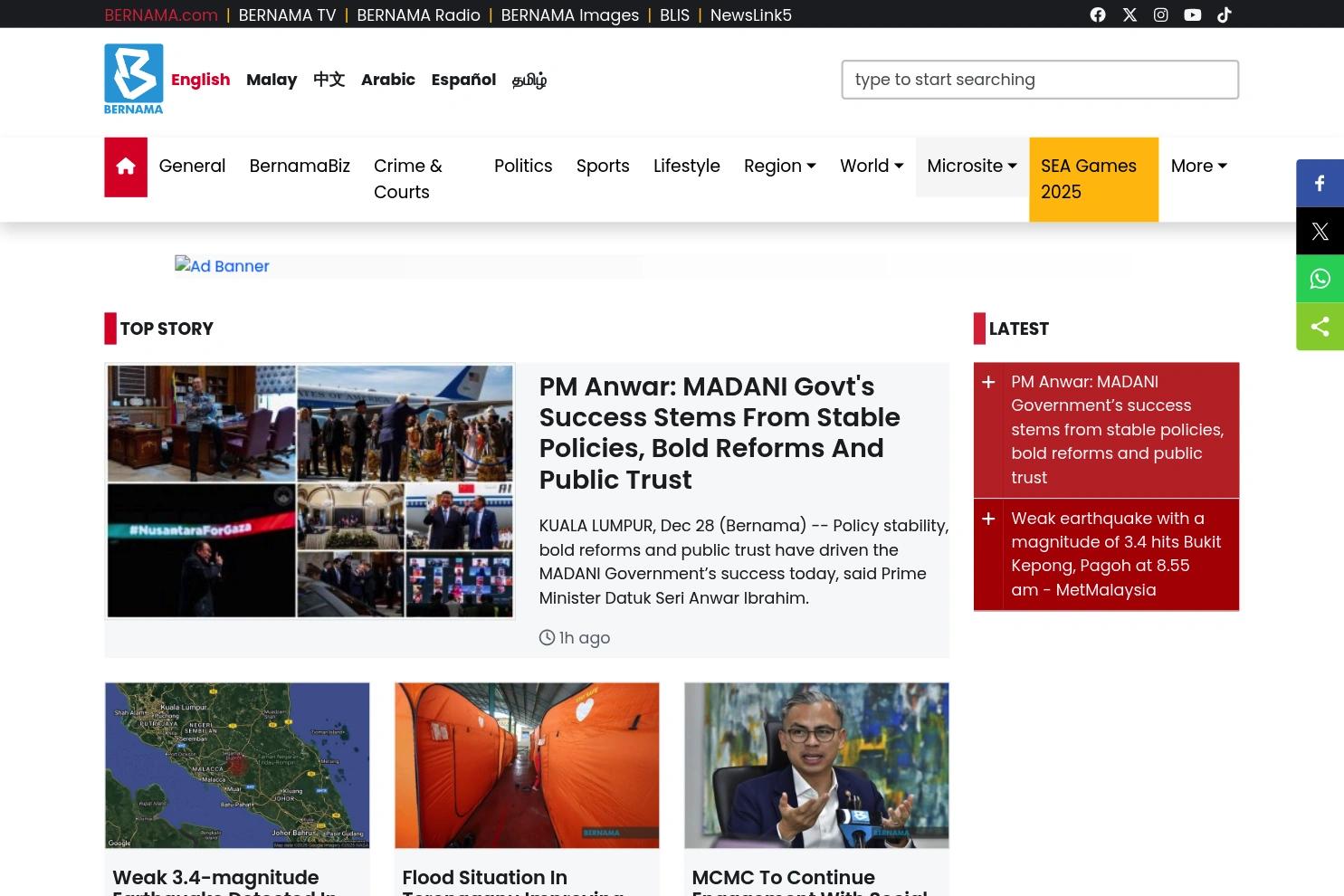Open the BERNAMA Images top link
The width and height of the screenshot is (1344, 896).
[x=570, y=15]
